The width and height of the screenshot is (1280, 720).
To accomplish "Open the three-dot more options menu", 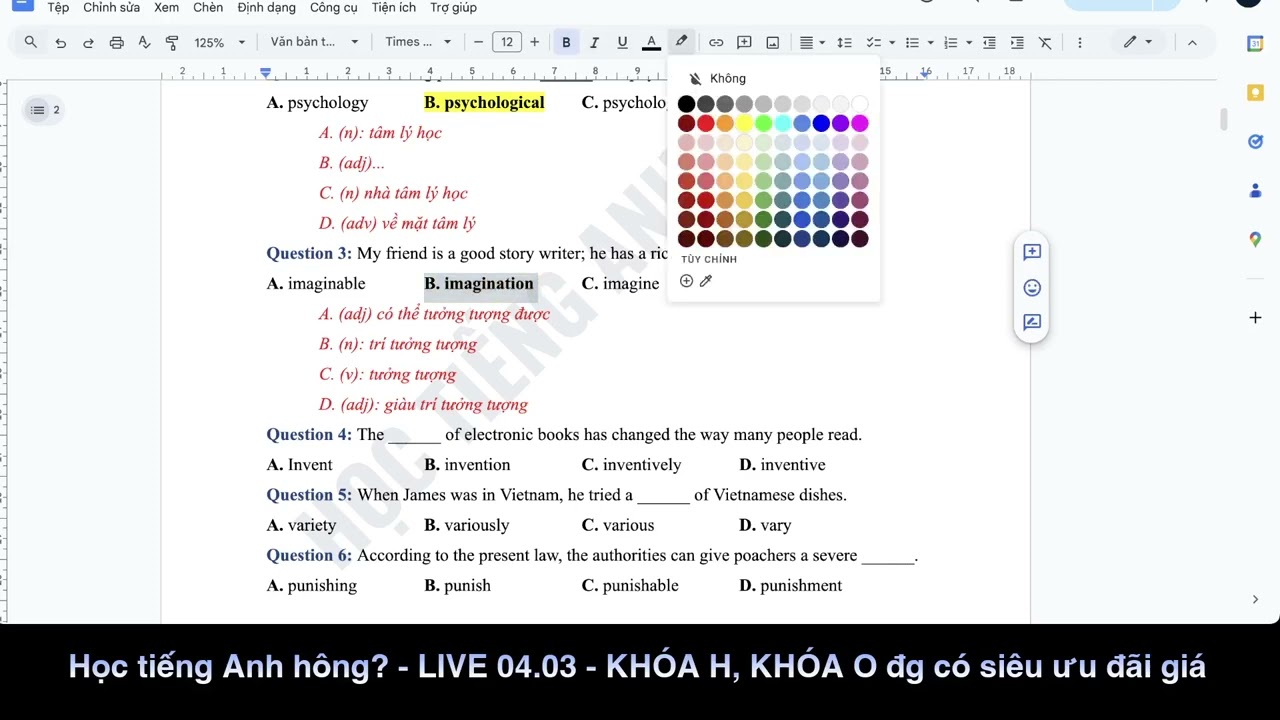I will 1079,42.
